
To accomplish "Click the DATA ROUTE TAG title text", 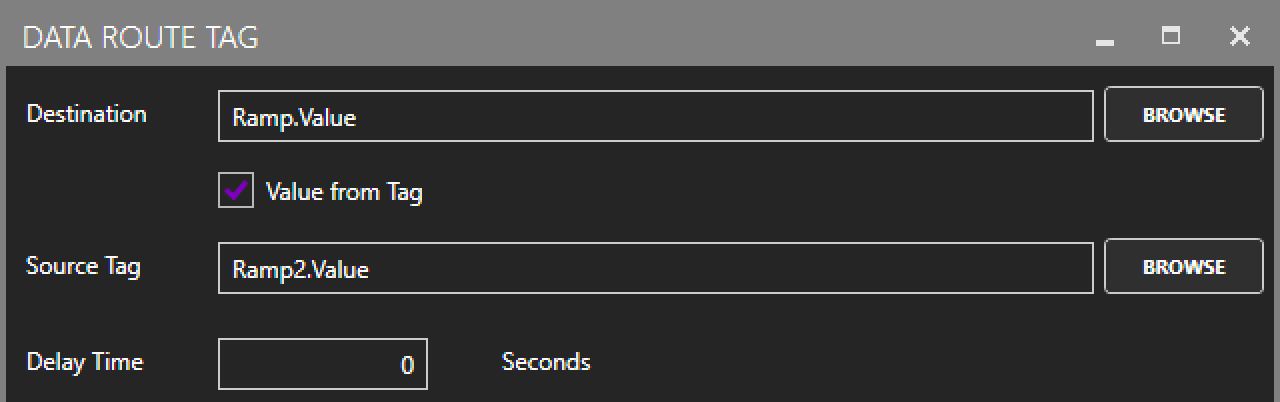I will (x=140, y=38).
